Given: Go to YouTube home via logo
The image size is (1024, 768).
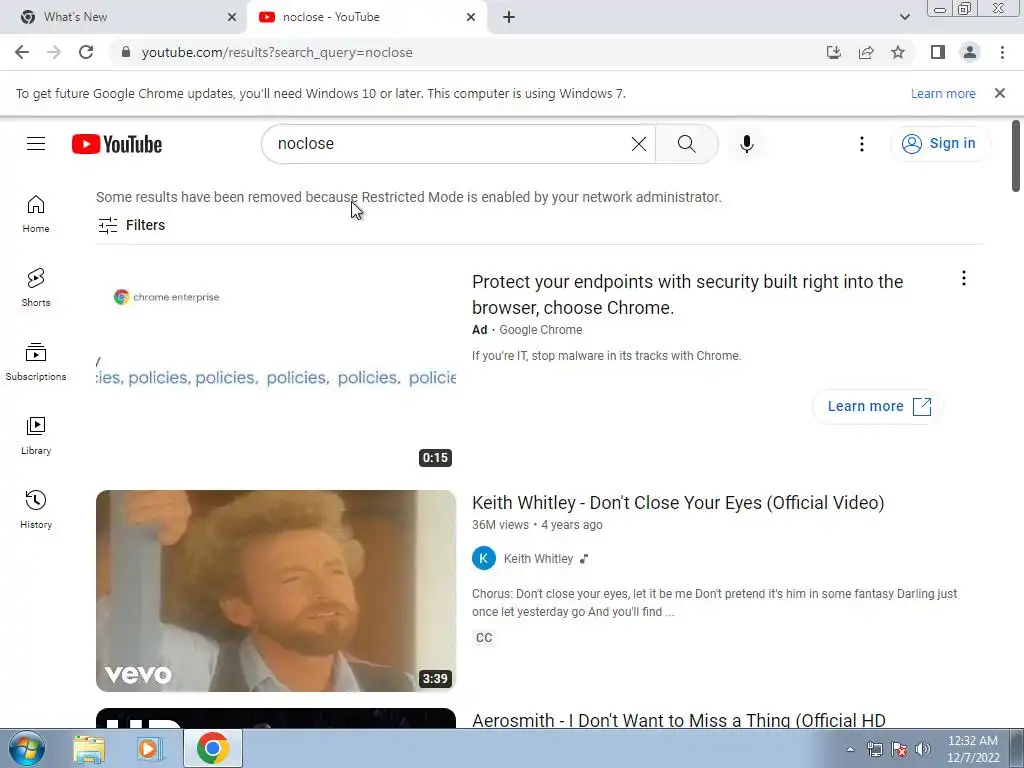Looking at the screenshot, I should 117,144.
